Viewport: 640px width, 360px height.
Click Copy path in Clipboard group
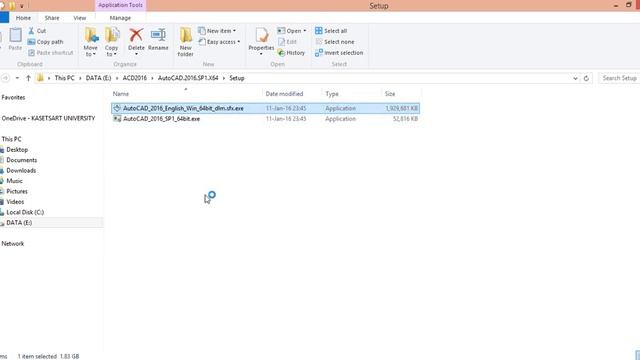45,42
